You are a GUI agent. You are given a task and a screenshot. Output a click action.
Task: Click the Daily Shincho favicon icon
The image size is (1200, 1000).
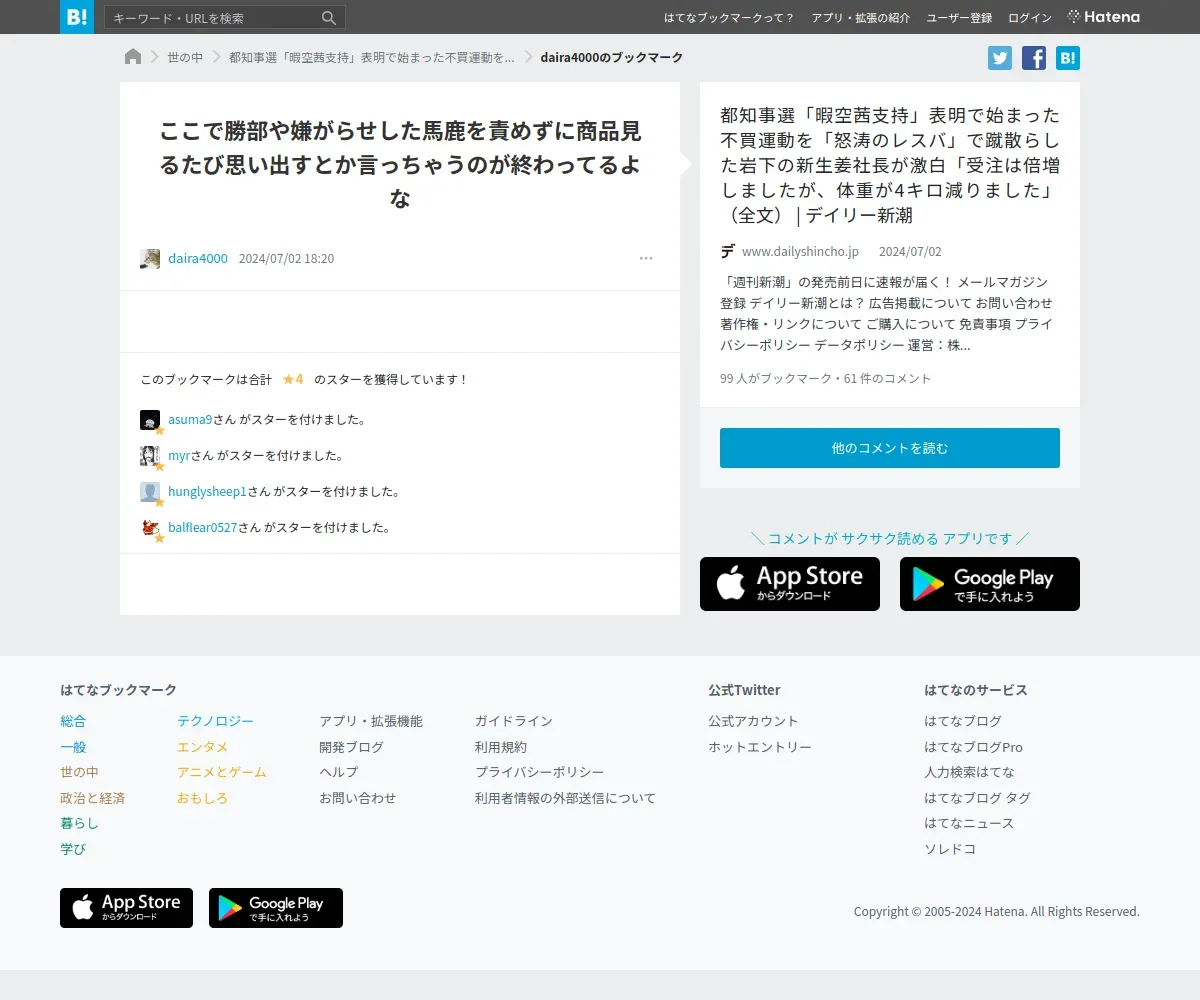pos(728,252)
